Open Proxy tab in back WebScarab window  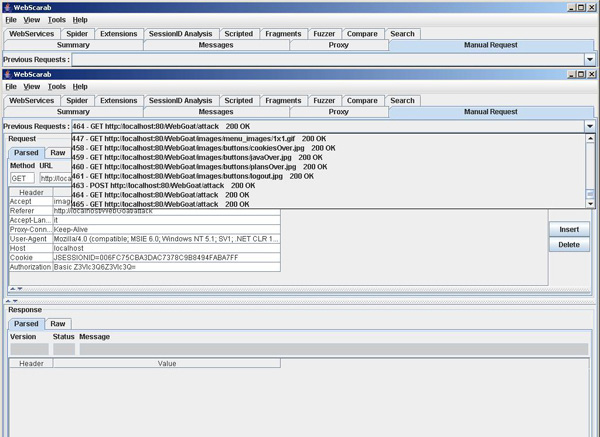[339, 45]
